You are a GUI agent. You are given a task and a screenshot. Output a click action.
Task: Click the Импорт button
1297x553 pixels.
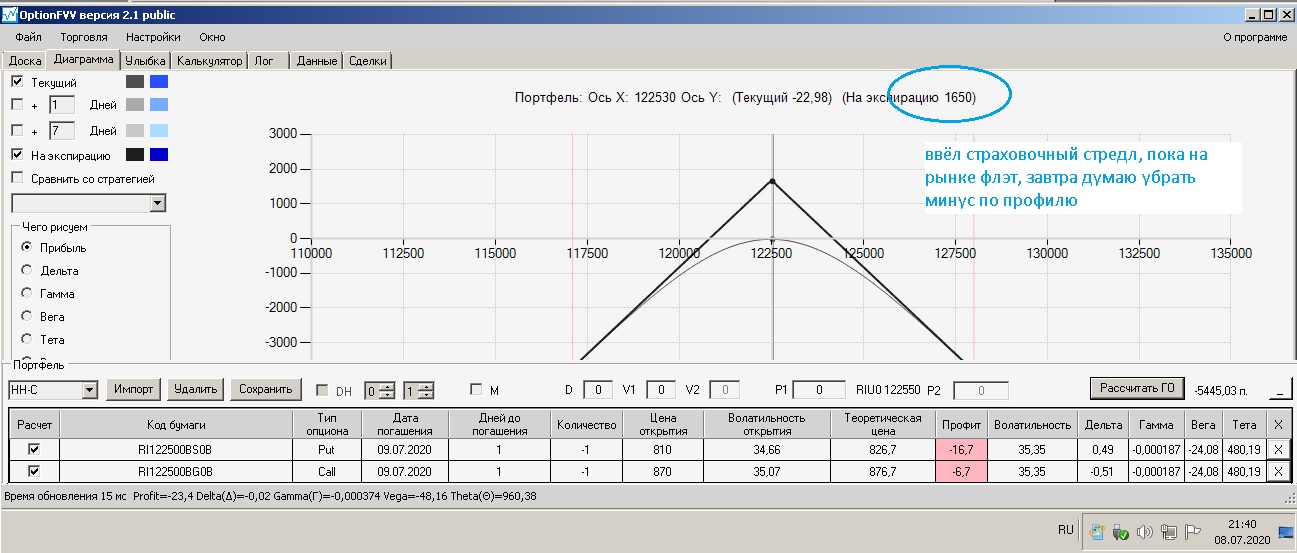coord(134,389)
